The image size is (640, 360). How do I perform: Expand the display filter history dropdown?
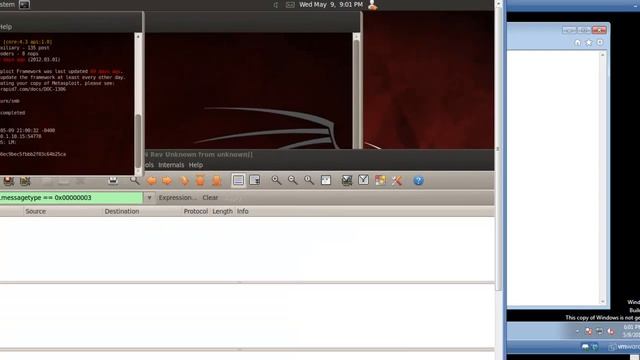pos(149,198)
